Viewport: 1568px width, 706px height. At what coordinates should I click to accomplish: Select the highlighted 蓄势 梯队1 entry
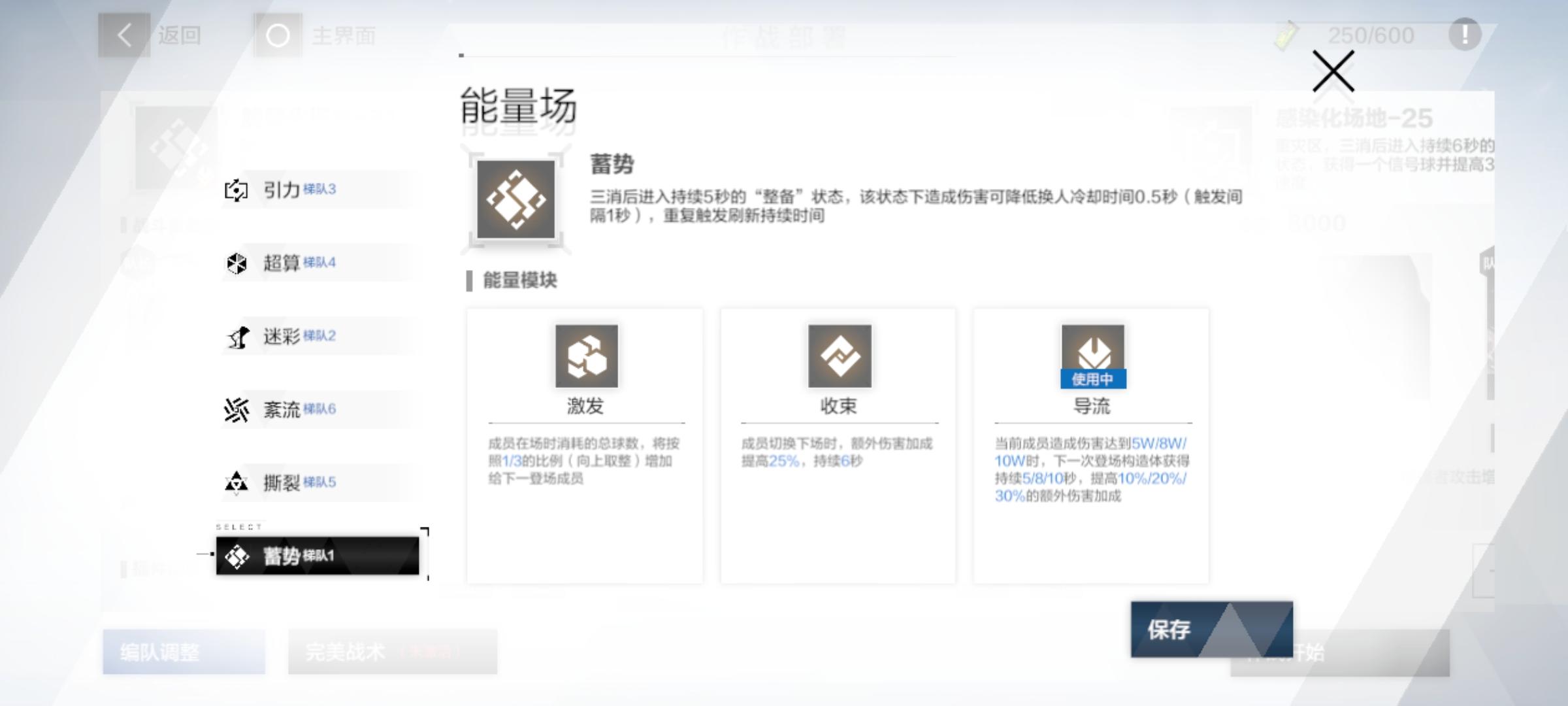[318, 556]
